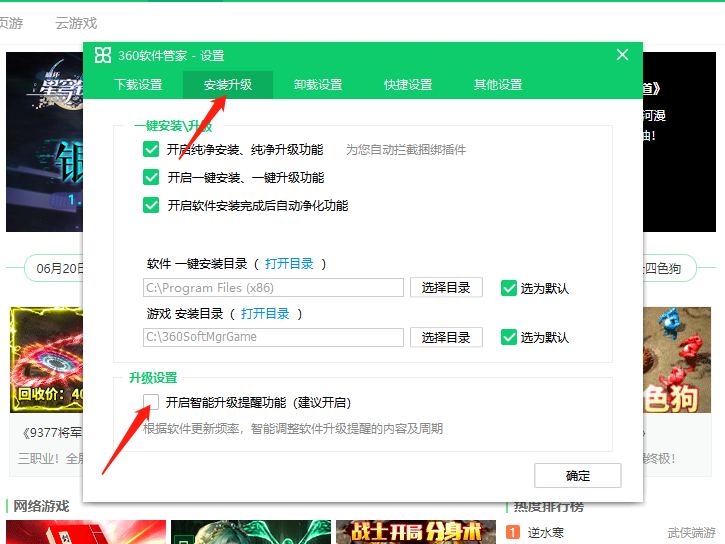Click 选择目录 for game install path

click(x=446, y=337)
